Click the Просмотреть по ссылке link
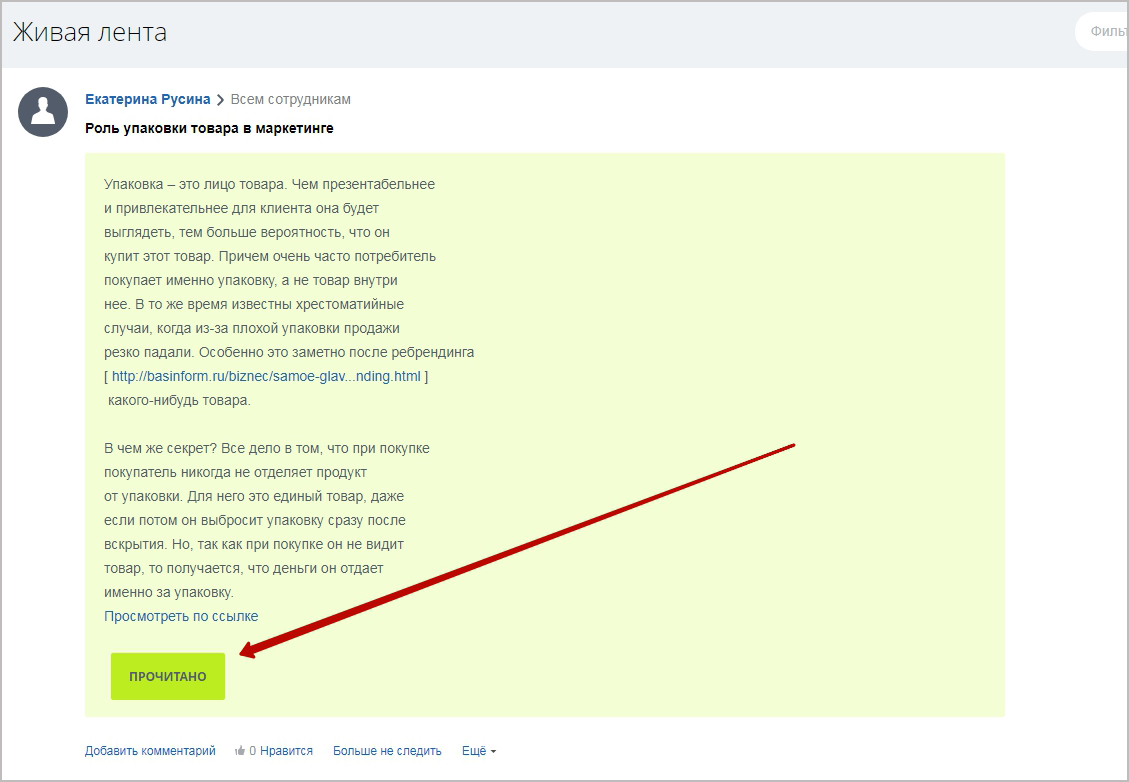The width and height of the screenshot is (1129, 782). coord(181,616)
